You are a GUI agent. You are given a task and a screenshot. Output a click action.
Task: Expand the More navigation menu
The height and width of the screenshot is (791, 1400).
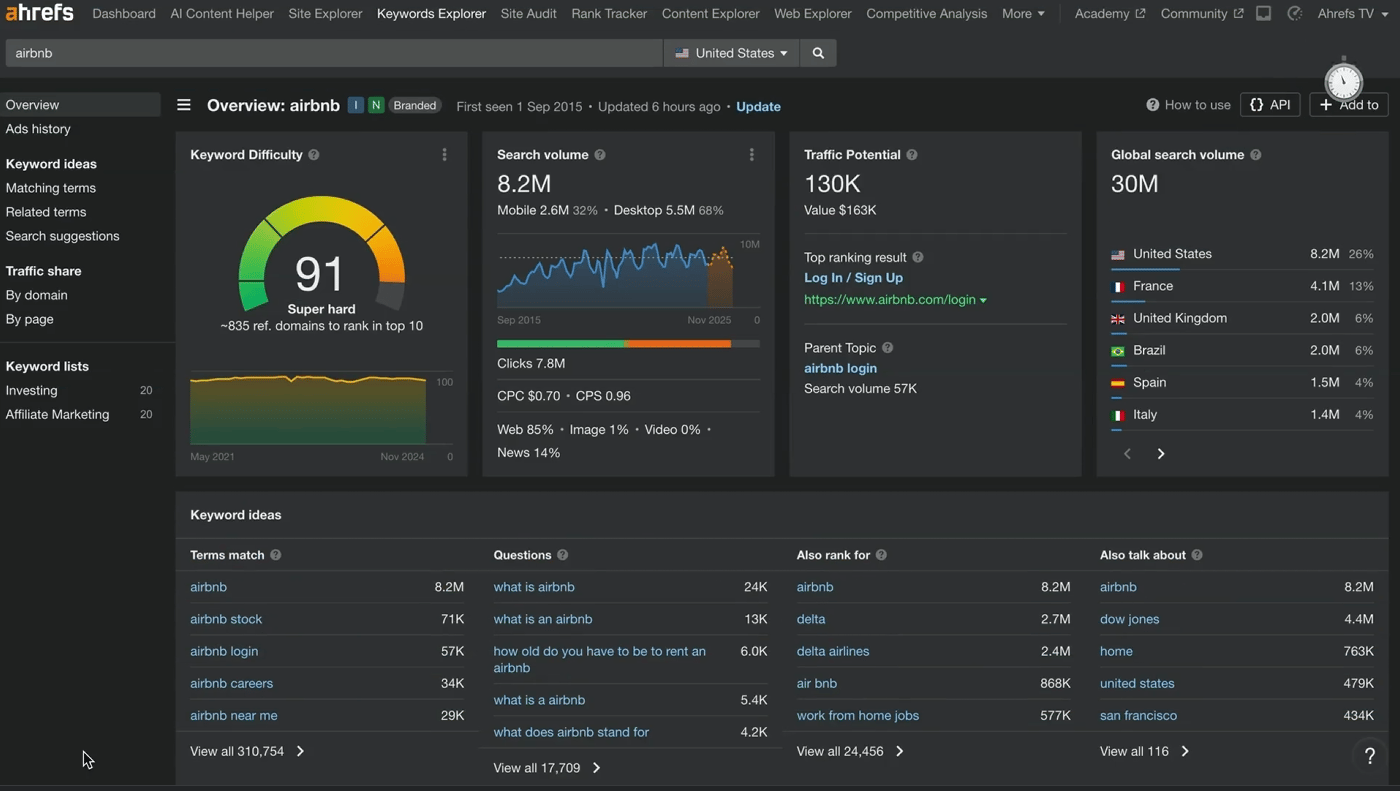point(1023,13)
